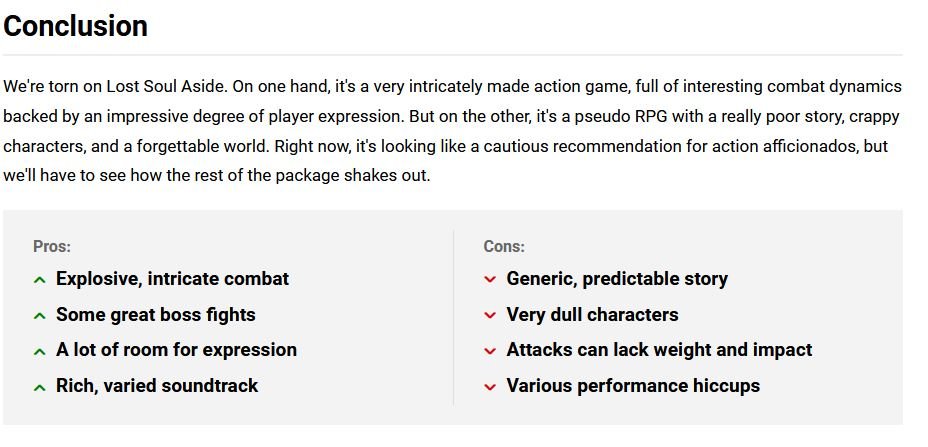Select the Some great boss fights text
Screen dimensions: 928x447
156,314
